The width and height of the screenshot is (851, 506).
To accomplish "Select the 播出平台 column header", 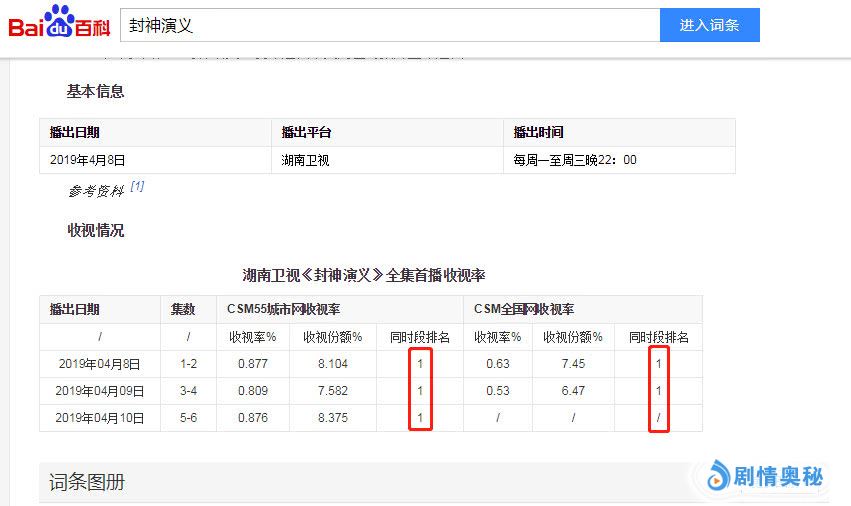I will [x=306, y=132].
